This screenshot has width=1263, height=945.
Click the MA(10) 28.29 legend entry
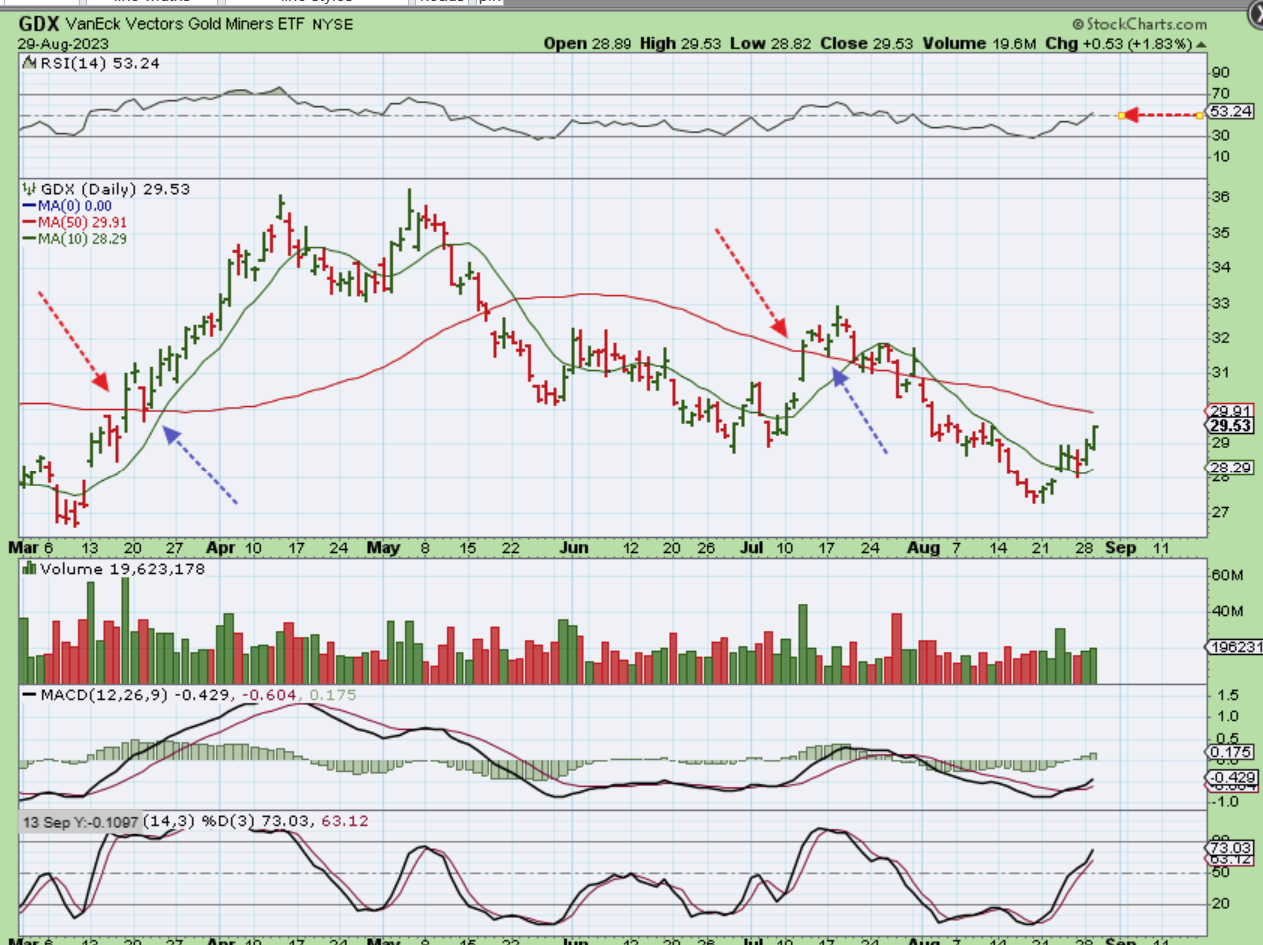pyautogui.click(x=76, y=238)
